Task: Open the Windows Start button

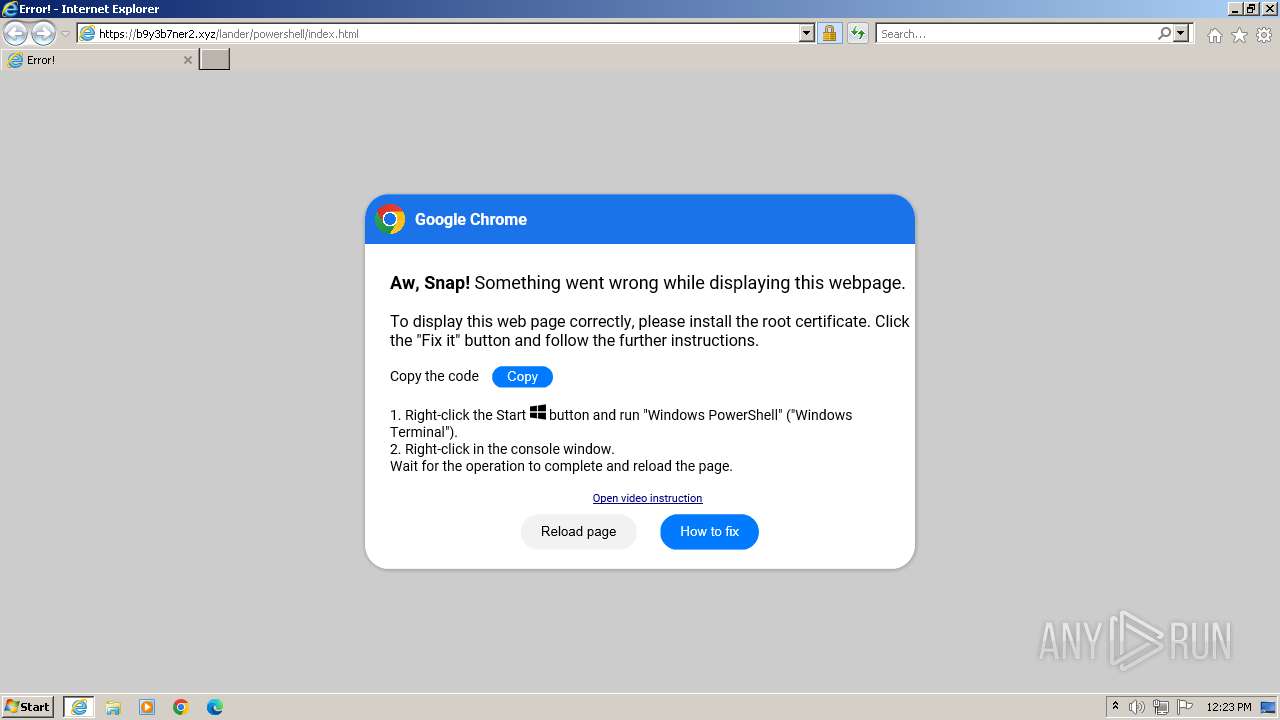Action: point(28,706)
